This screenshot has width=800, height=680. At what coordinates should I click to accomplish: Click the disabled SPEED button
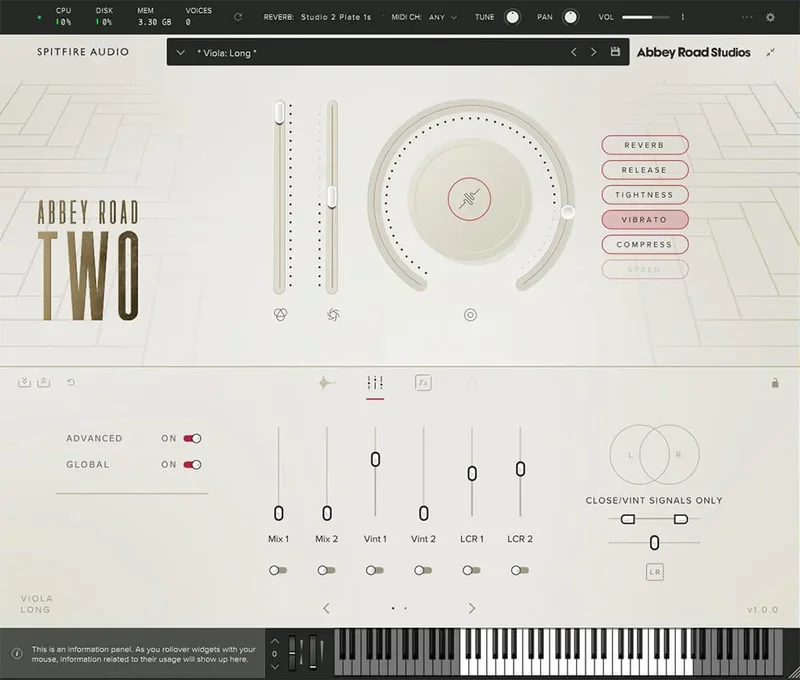click(x=645, y=269)
